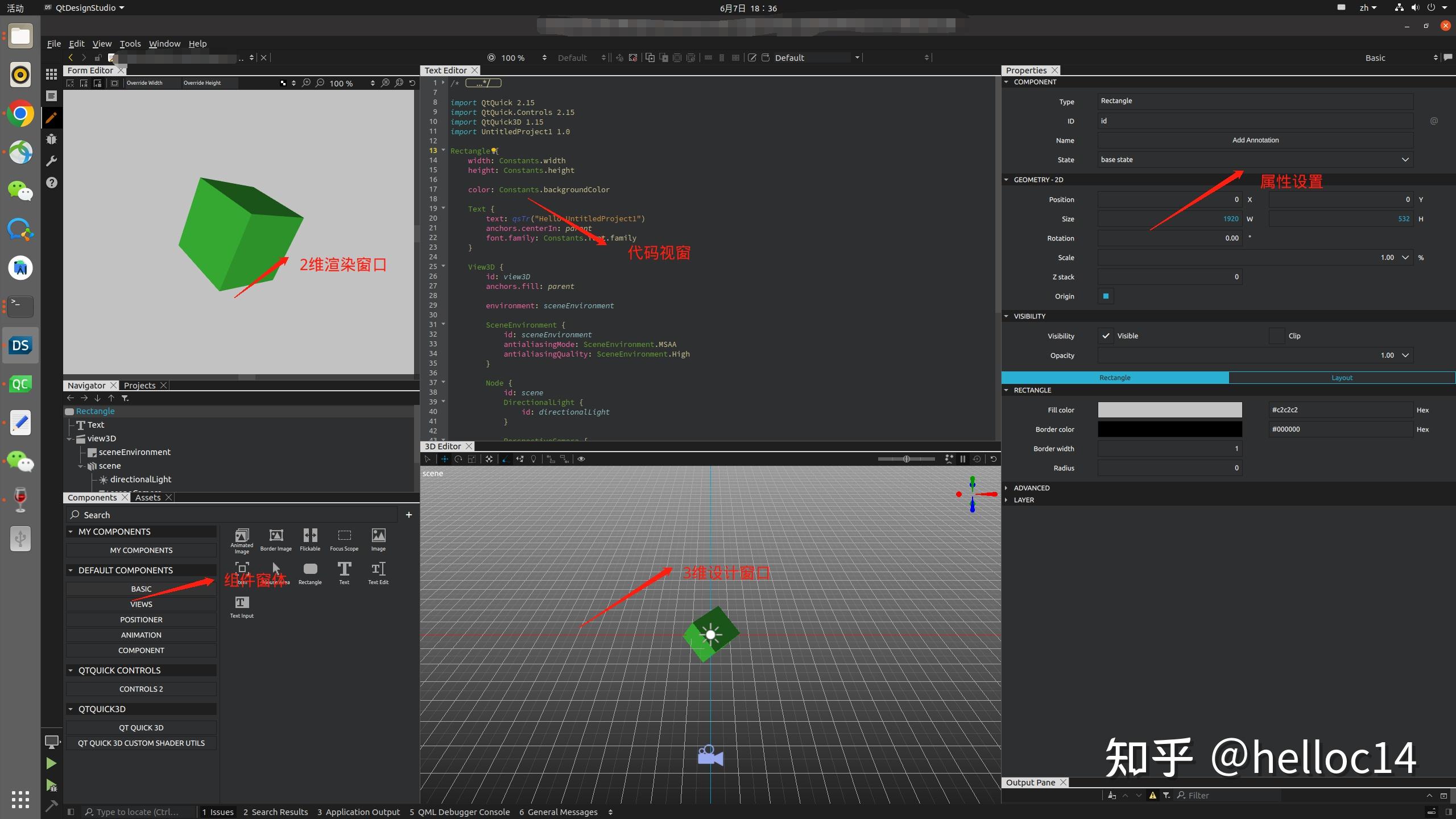Toggle visibility eye icon in 3D Editor toolbar
The height and width of the screenshot is (819, 1456).
tap(581, 459)
